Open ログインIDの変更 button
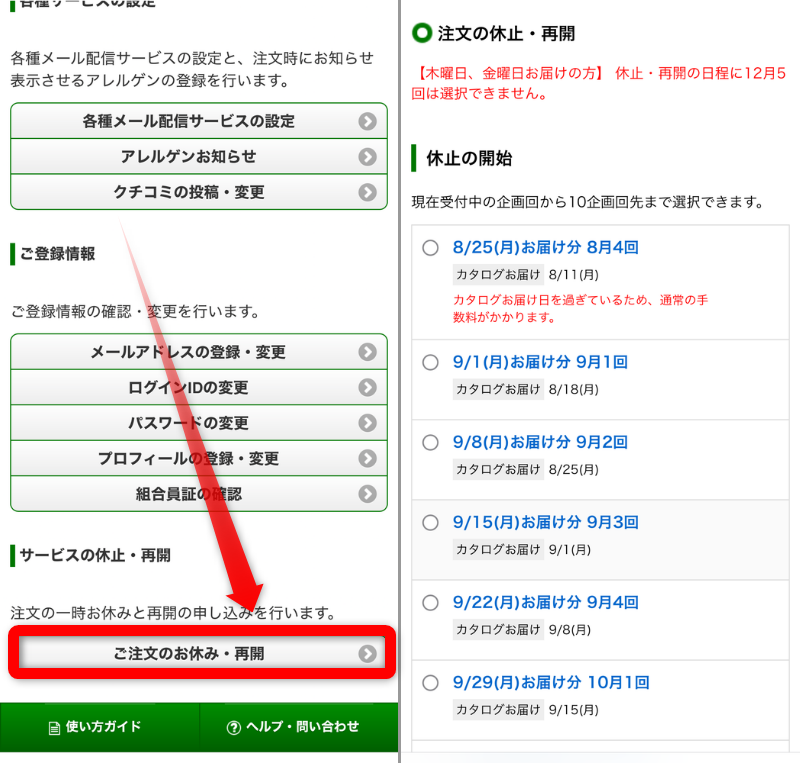This screenshot has width=800, height=763. tap(198, 387)
